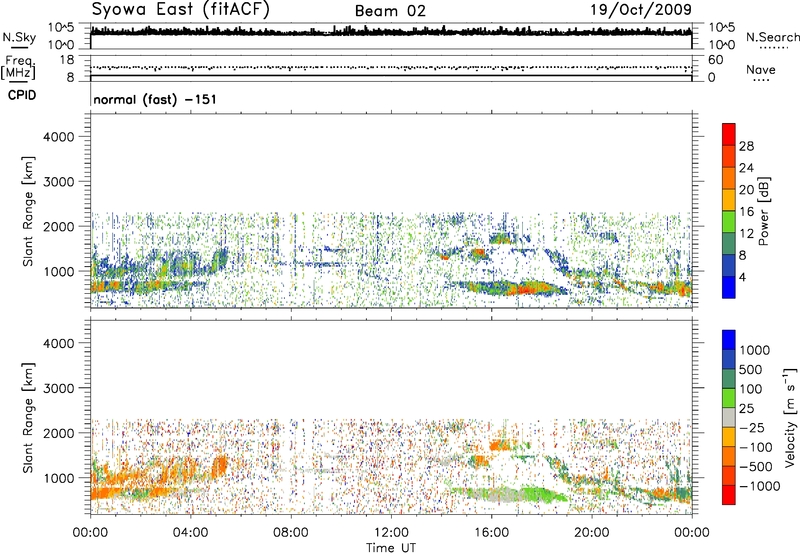Click the '500' velocity colorbar tick
The width and height of the screenshot is (800, 554).
click(751, 369)
